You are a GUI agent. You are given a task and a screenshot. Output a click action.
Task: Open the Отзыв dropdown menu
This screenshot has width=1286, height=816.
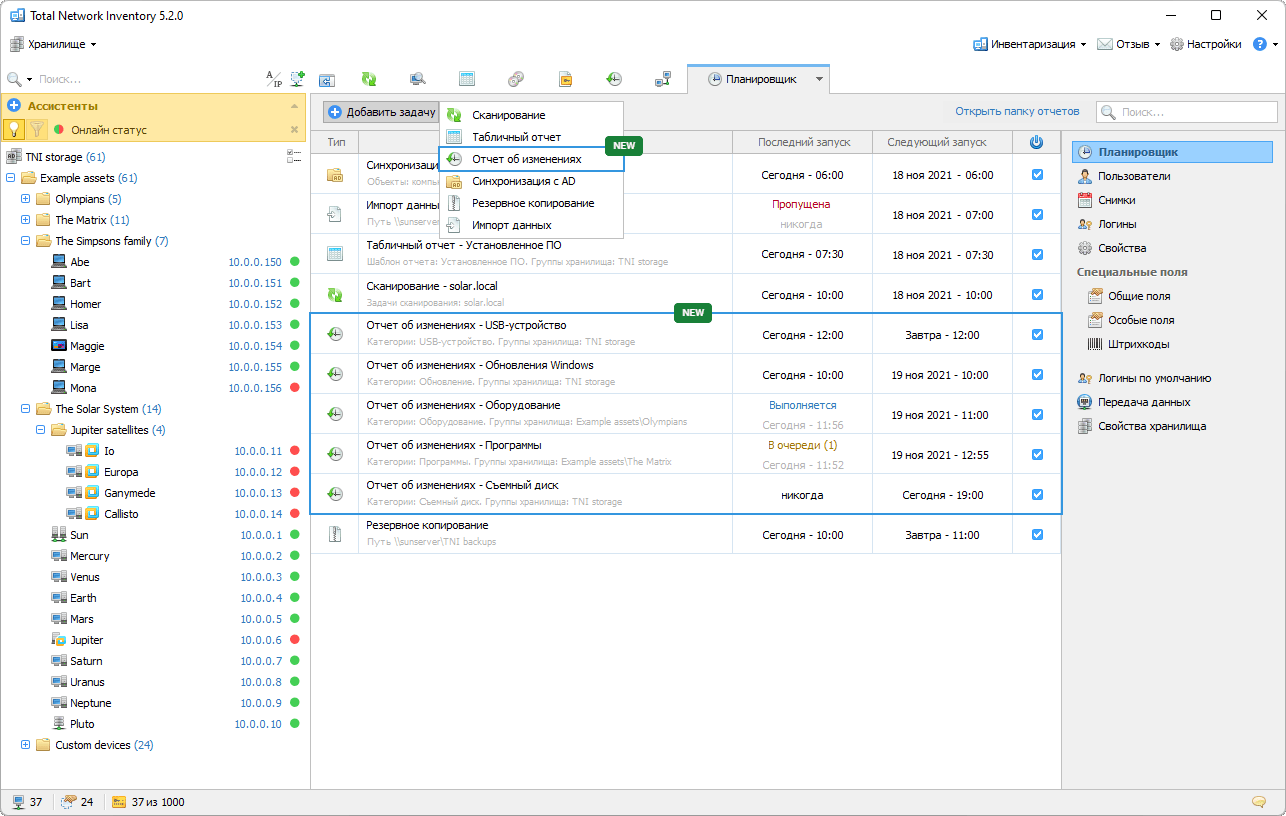pos(1128,44)
